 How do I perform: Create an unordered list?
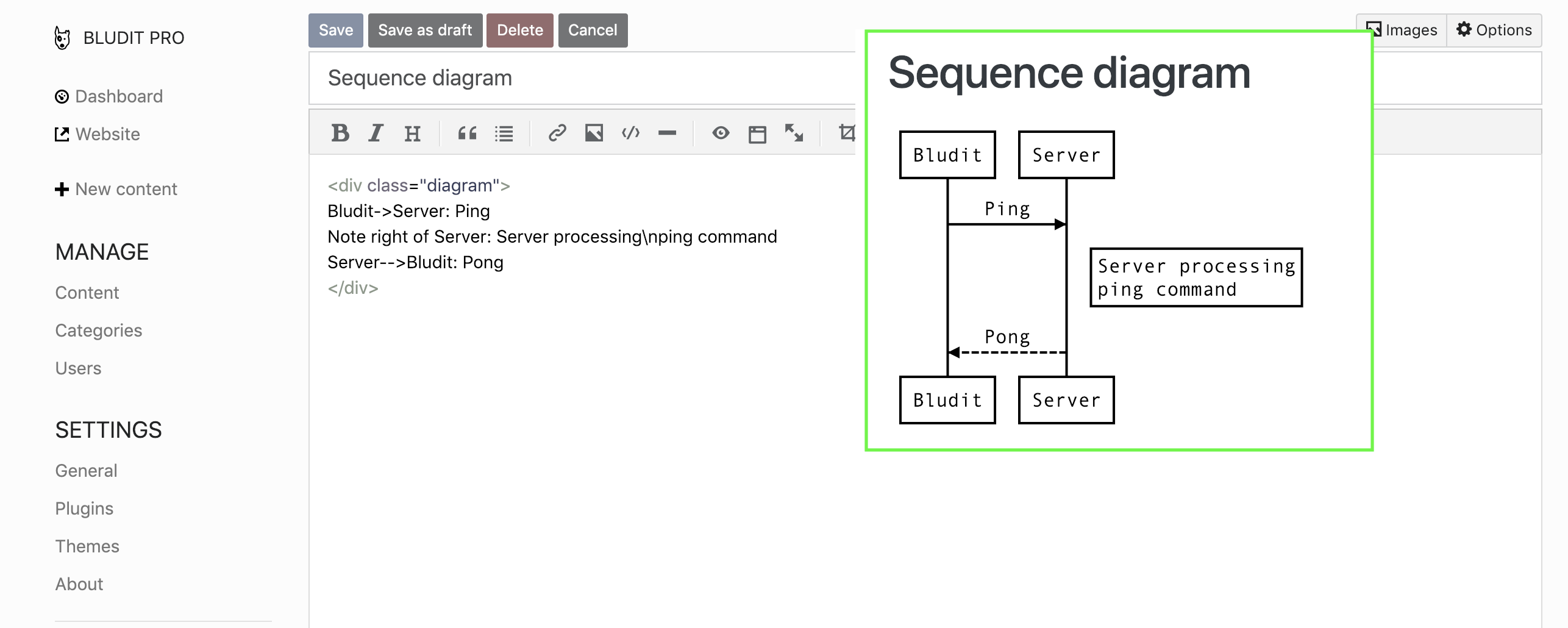(504, 133)
